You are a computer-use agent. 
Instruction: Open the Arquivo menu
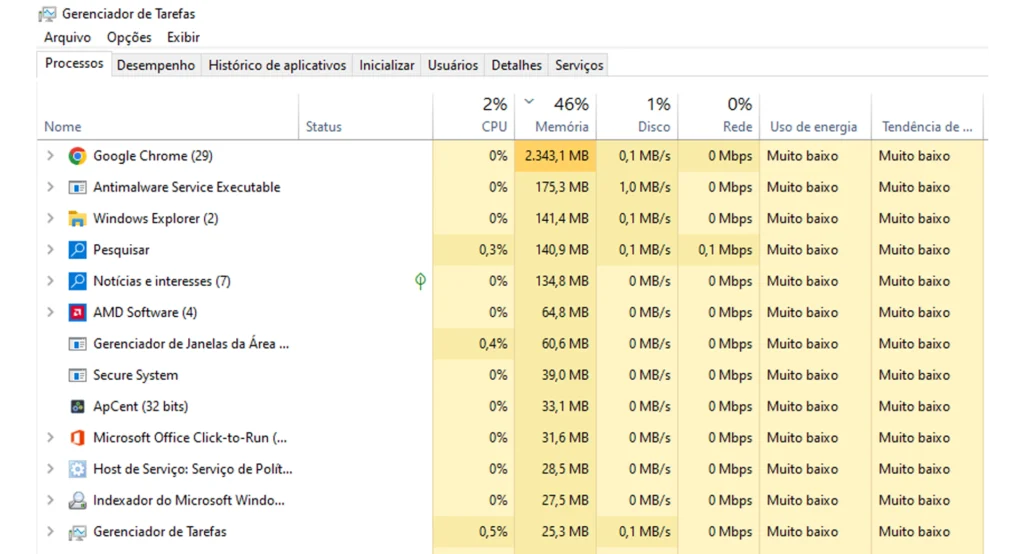click(67, 37)
